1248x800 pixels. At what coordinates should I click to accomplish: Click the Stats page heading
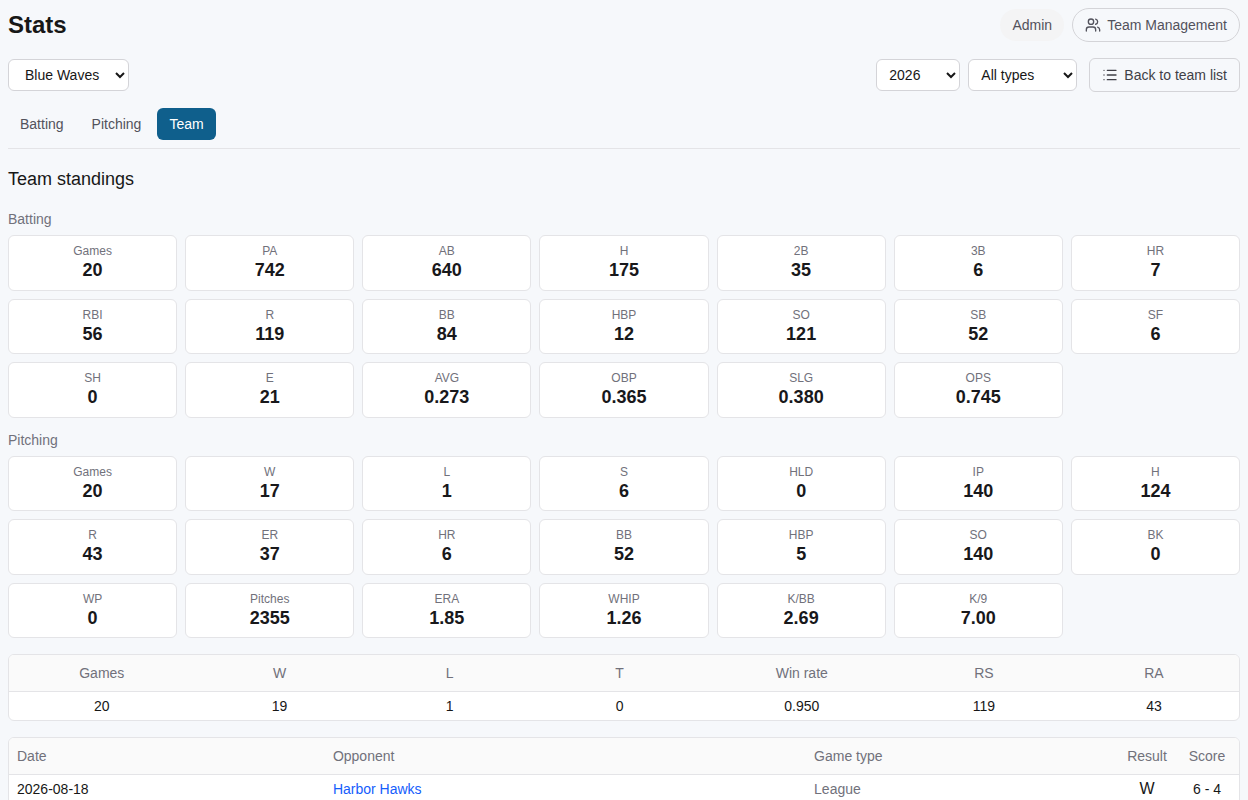click(37, 25)
